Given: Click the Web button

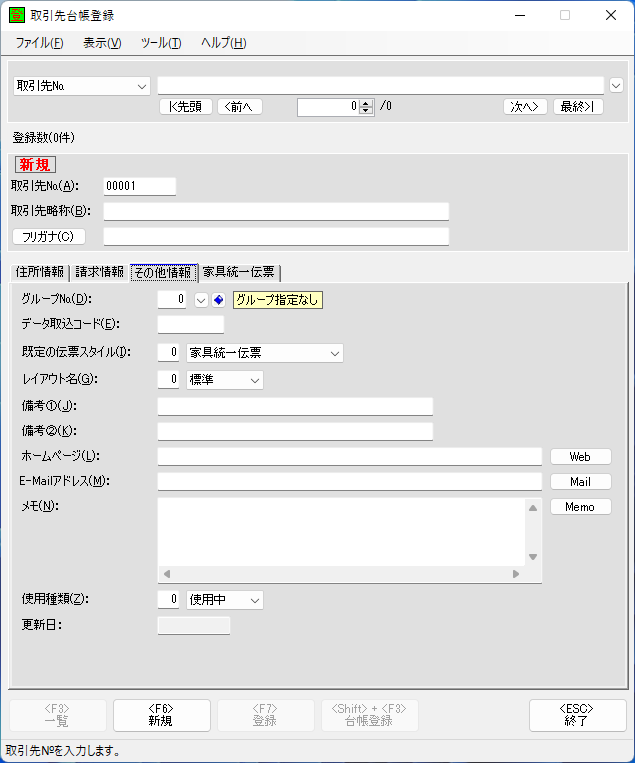Looking at the screenshot, I should click(x=581, y=456).
